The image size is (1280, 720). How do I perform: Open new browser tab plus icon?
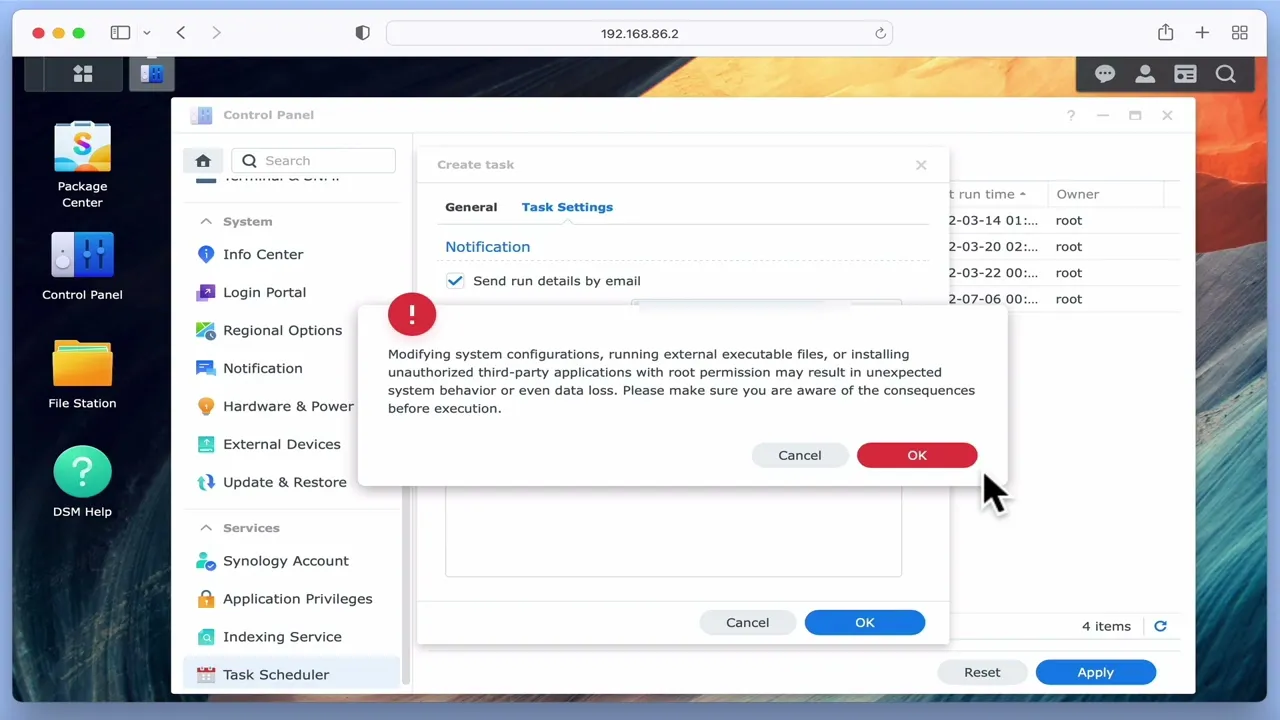[1202, 33]
